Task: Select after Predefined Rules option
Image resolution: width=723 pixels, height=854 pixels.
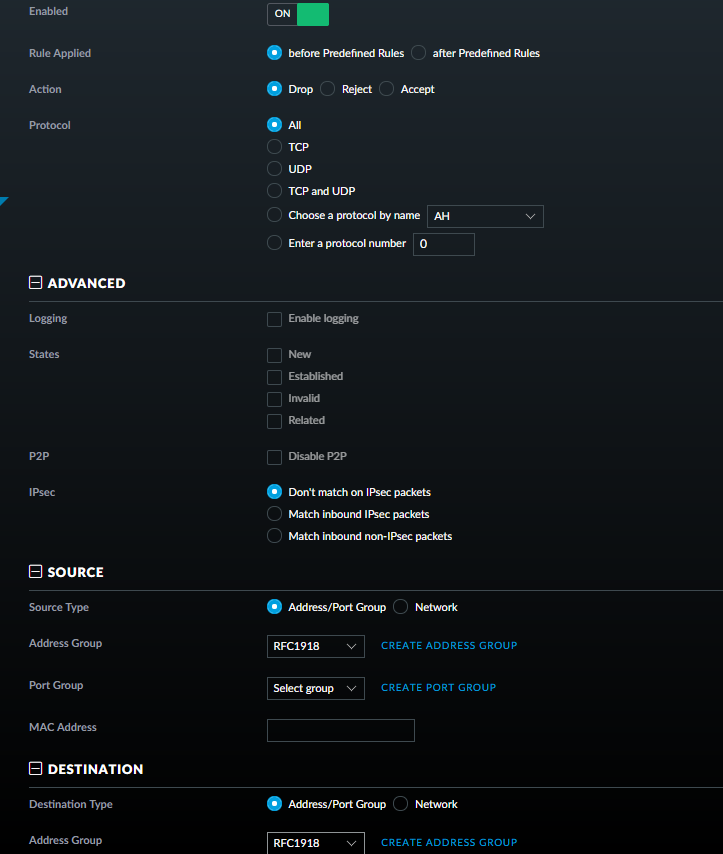Action: coord(418,53)
